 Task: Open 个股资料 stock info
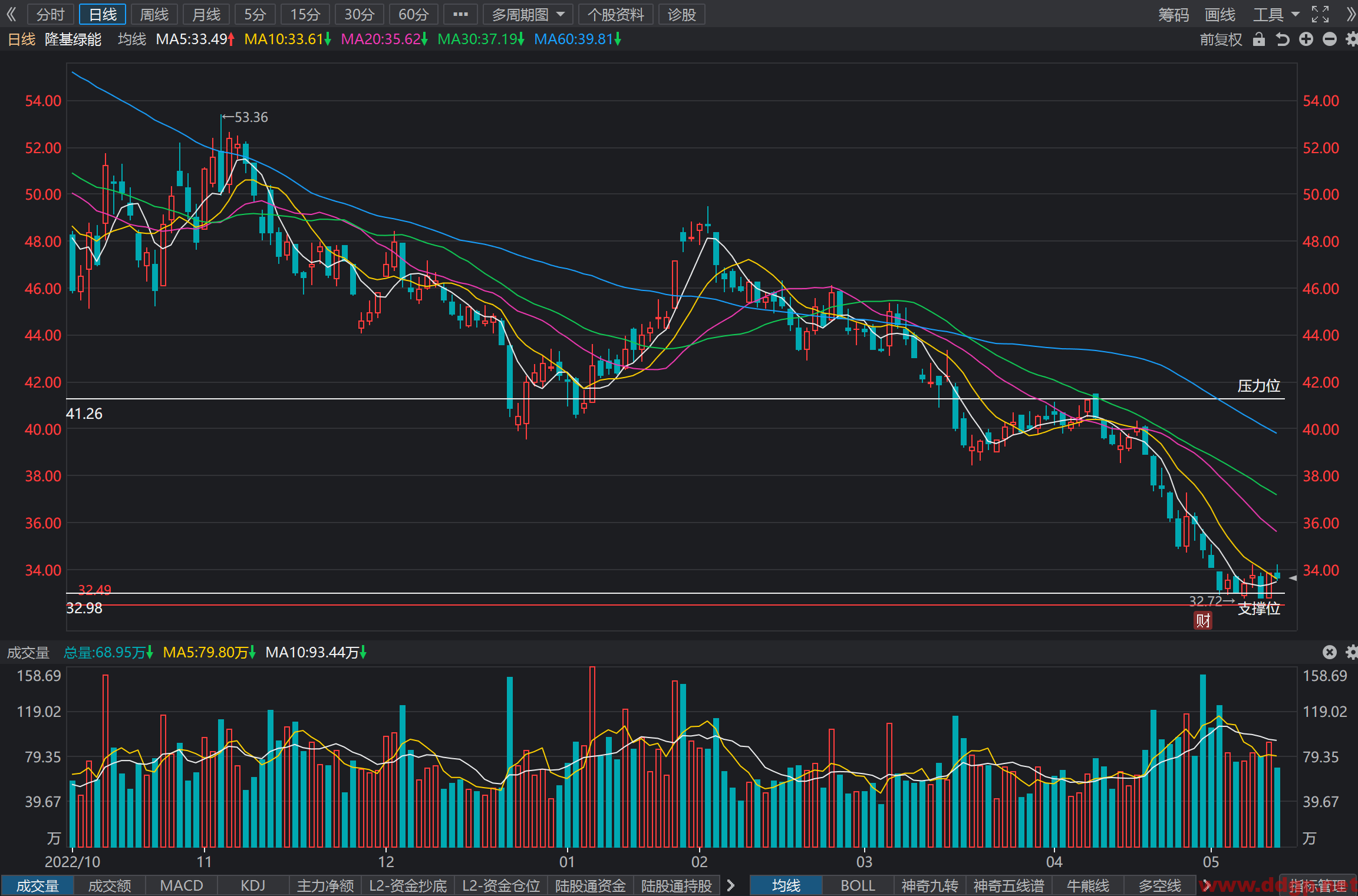pos(616,14)
